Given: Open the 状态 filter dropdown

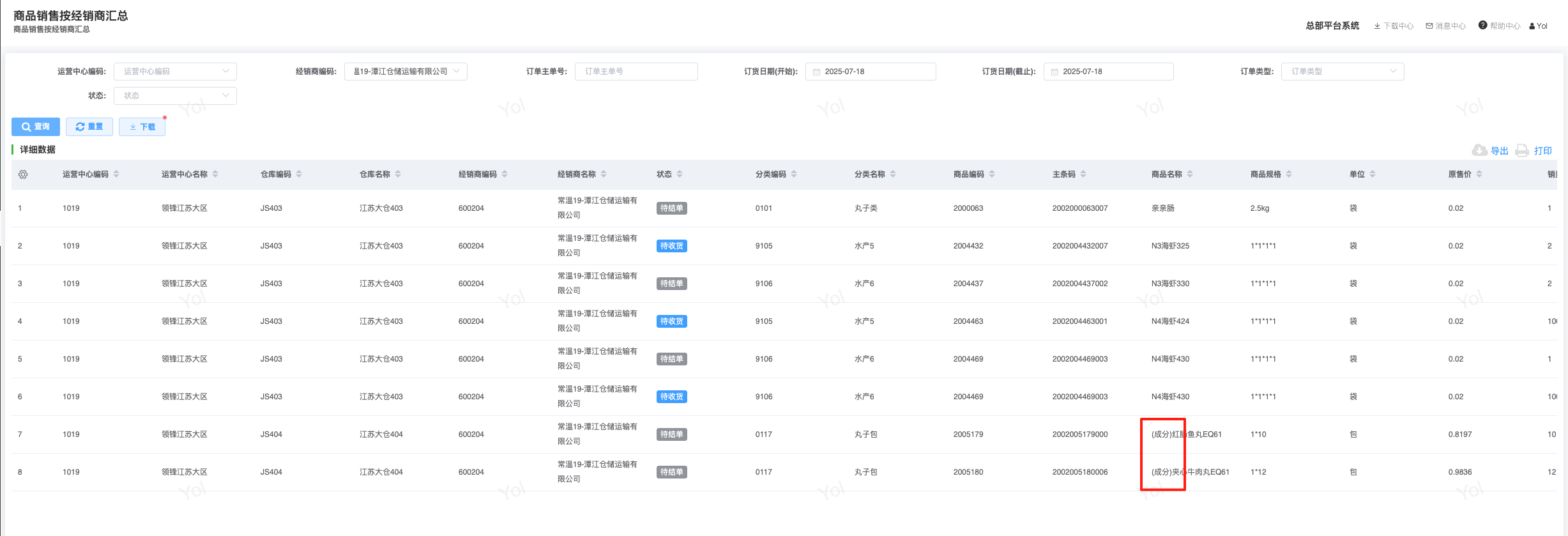Looking at the screenshot, I should pyautogui.click(x=175, y=96).
